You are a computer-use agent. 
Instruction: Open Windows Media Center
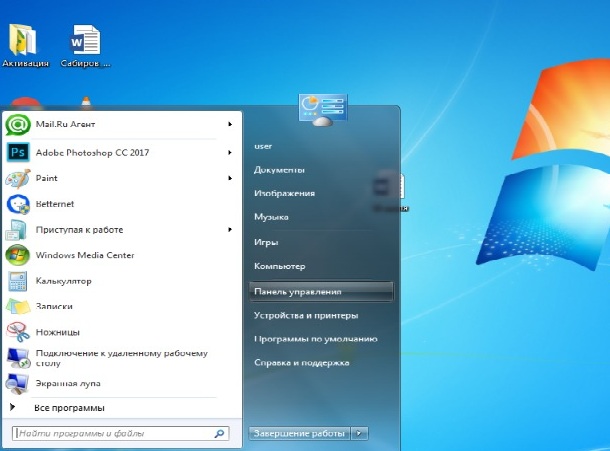(84, 255)
